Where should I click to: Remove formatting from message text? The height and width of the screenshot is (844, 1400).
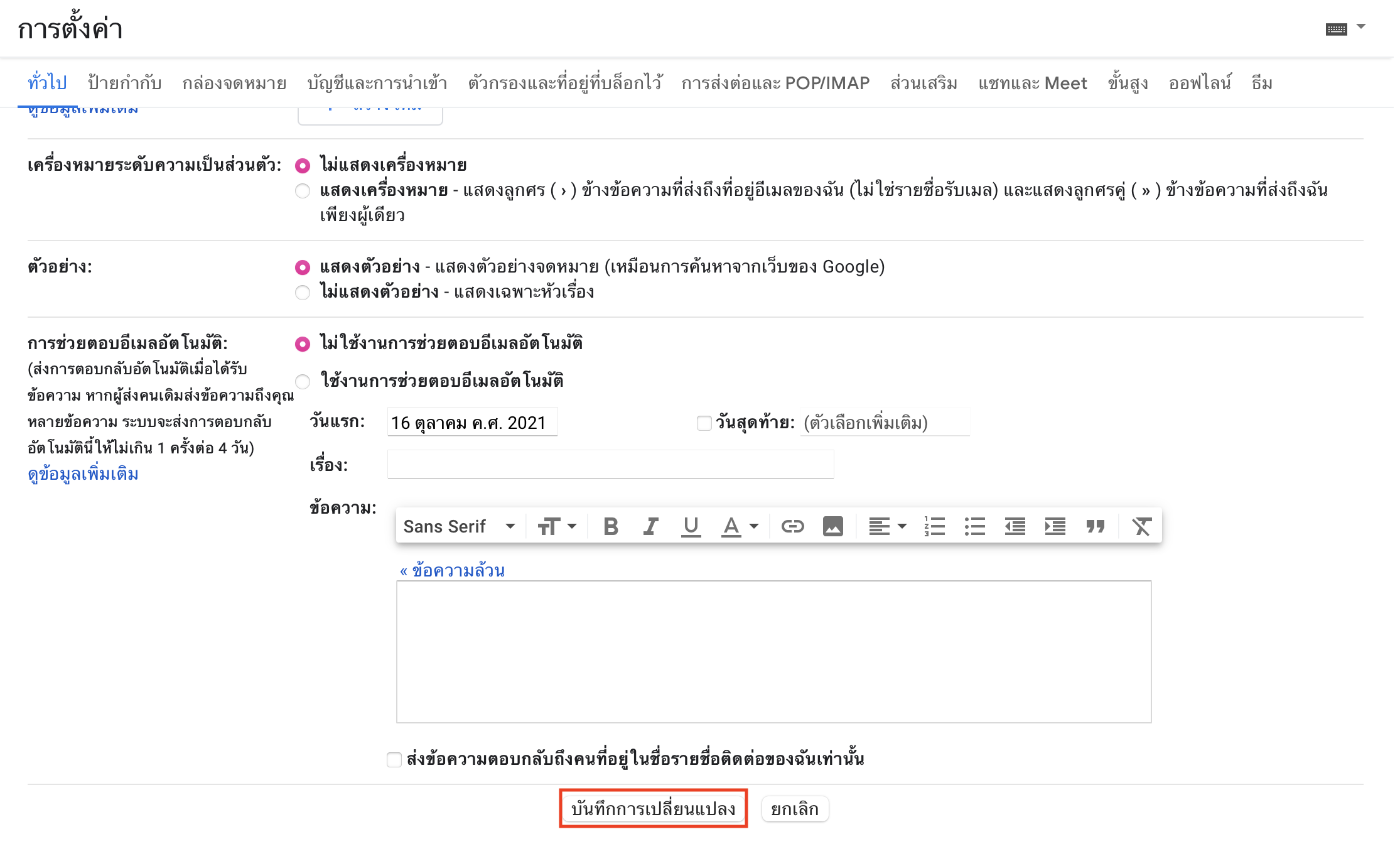click(x=1141, y=526)
